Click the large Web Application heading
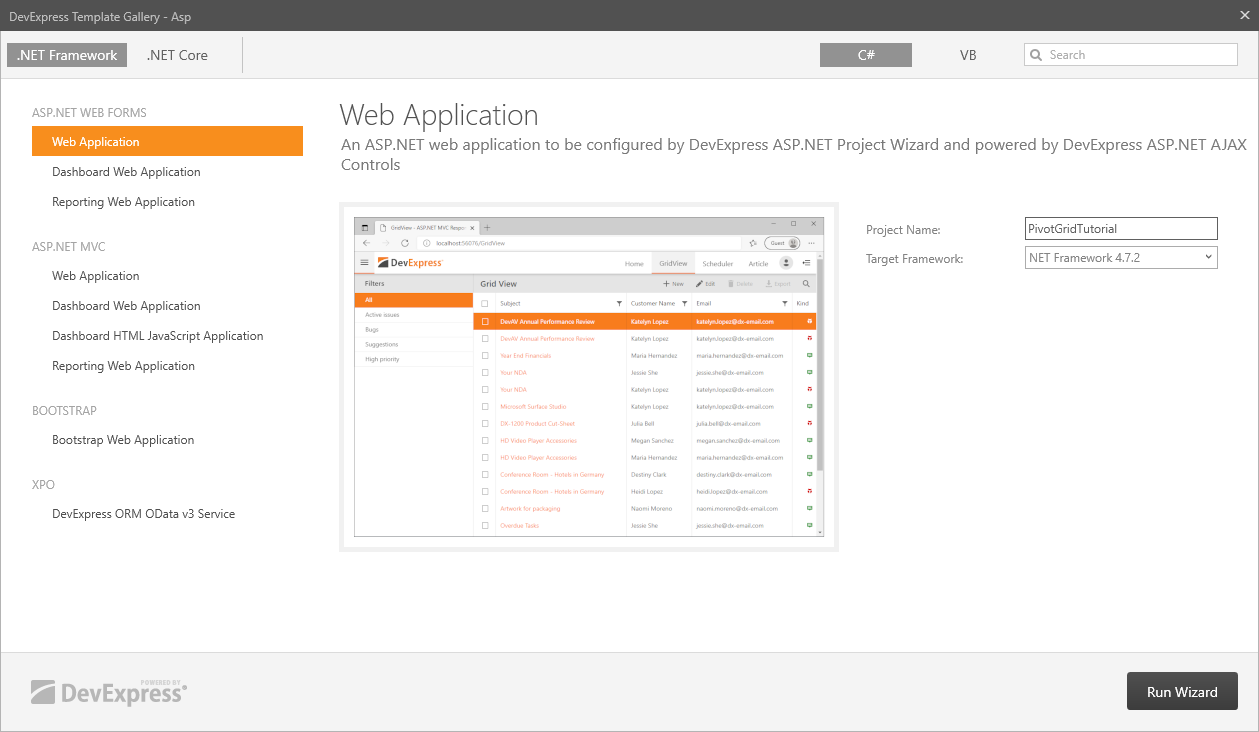Viewport: 1259px width, 732px height. tap(439, 115)
